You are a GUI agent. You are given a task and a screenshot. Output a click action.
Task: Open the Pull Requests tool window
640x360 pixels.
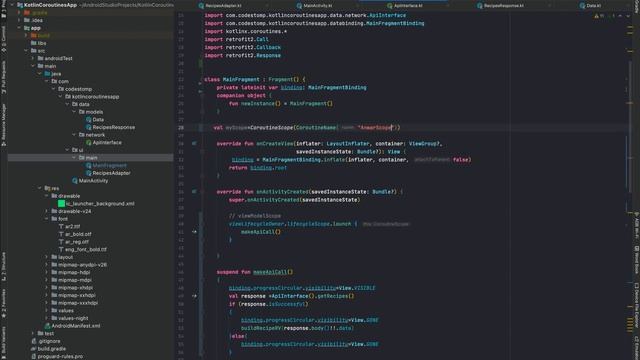point(4,76)
